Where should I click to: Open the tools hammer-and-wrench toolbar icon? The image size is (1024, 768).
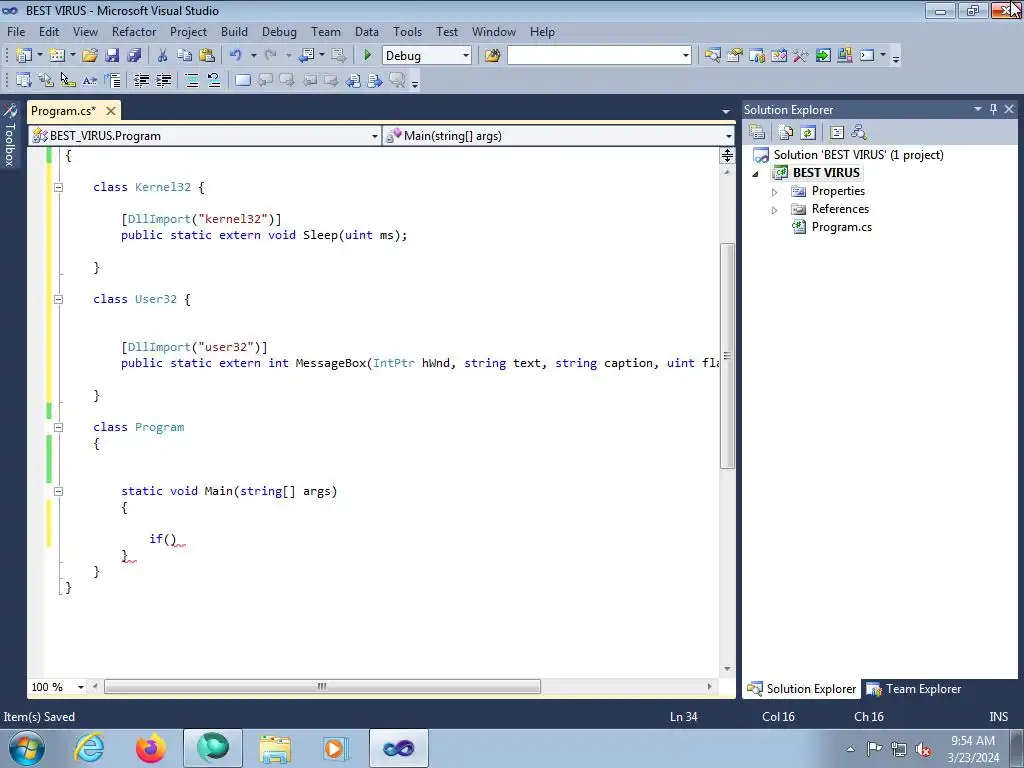[x=801, y=56]
